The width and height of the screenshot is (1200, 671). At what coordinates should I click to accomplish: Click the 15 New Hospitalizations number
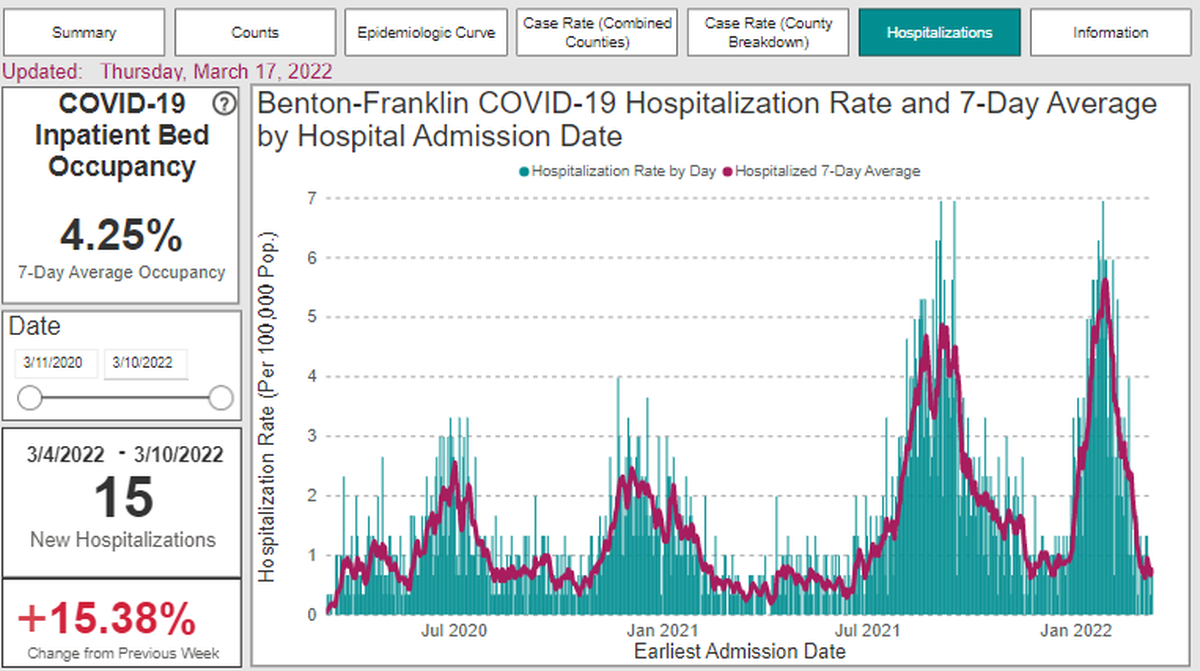pyautogui.click(x=123, y=497)
